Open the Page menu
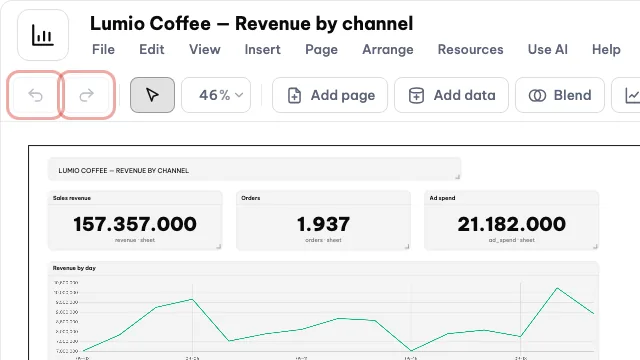640x360 pixels. click(321, 49)
